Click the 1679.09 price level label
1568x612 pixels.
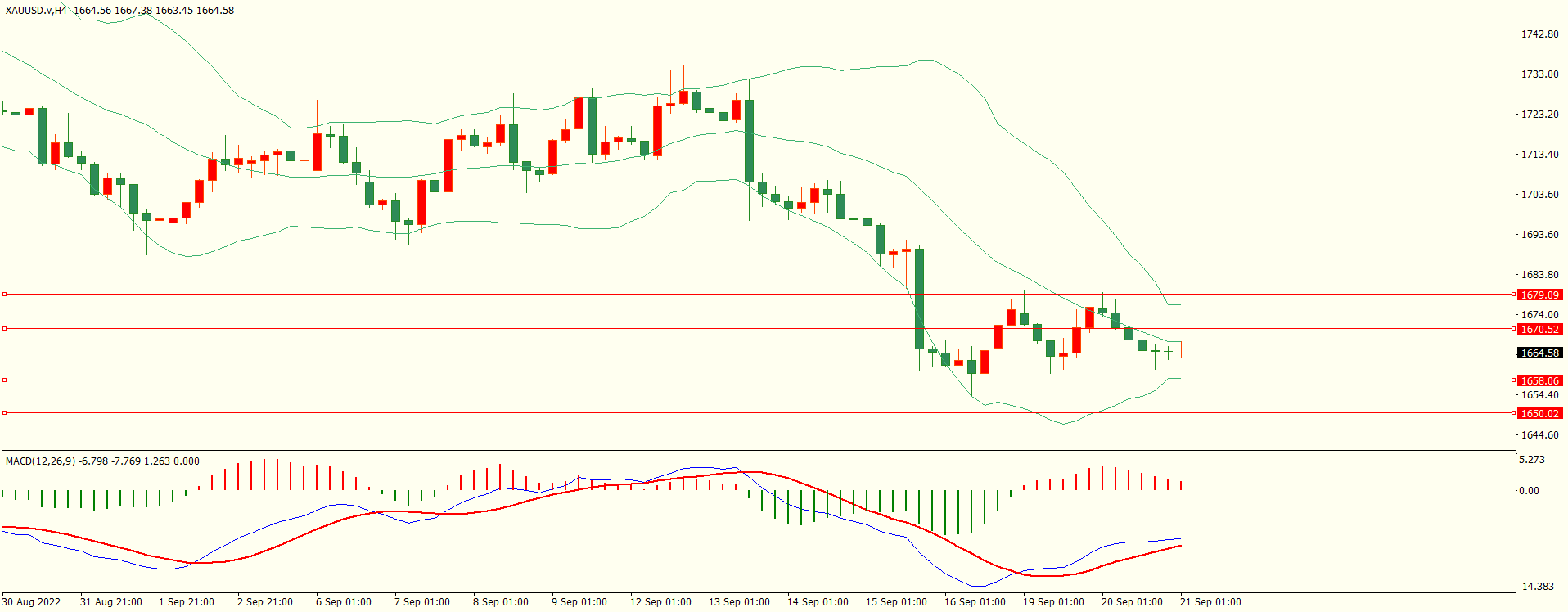point(1539,295)
